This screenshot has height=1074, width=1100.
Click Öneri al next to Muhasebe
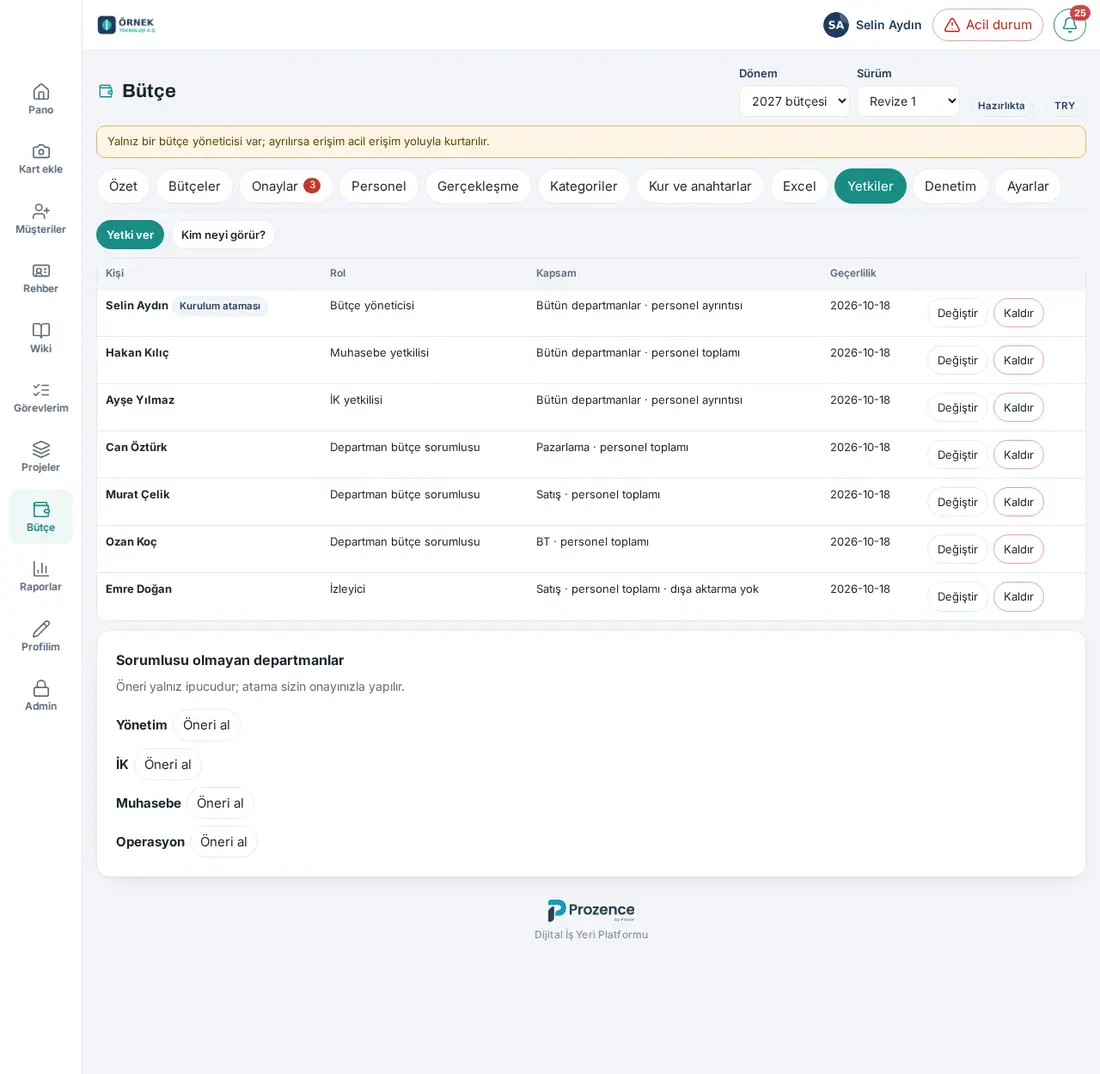tap(220, 803)
